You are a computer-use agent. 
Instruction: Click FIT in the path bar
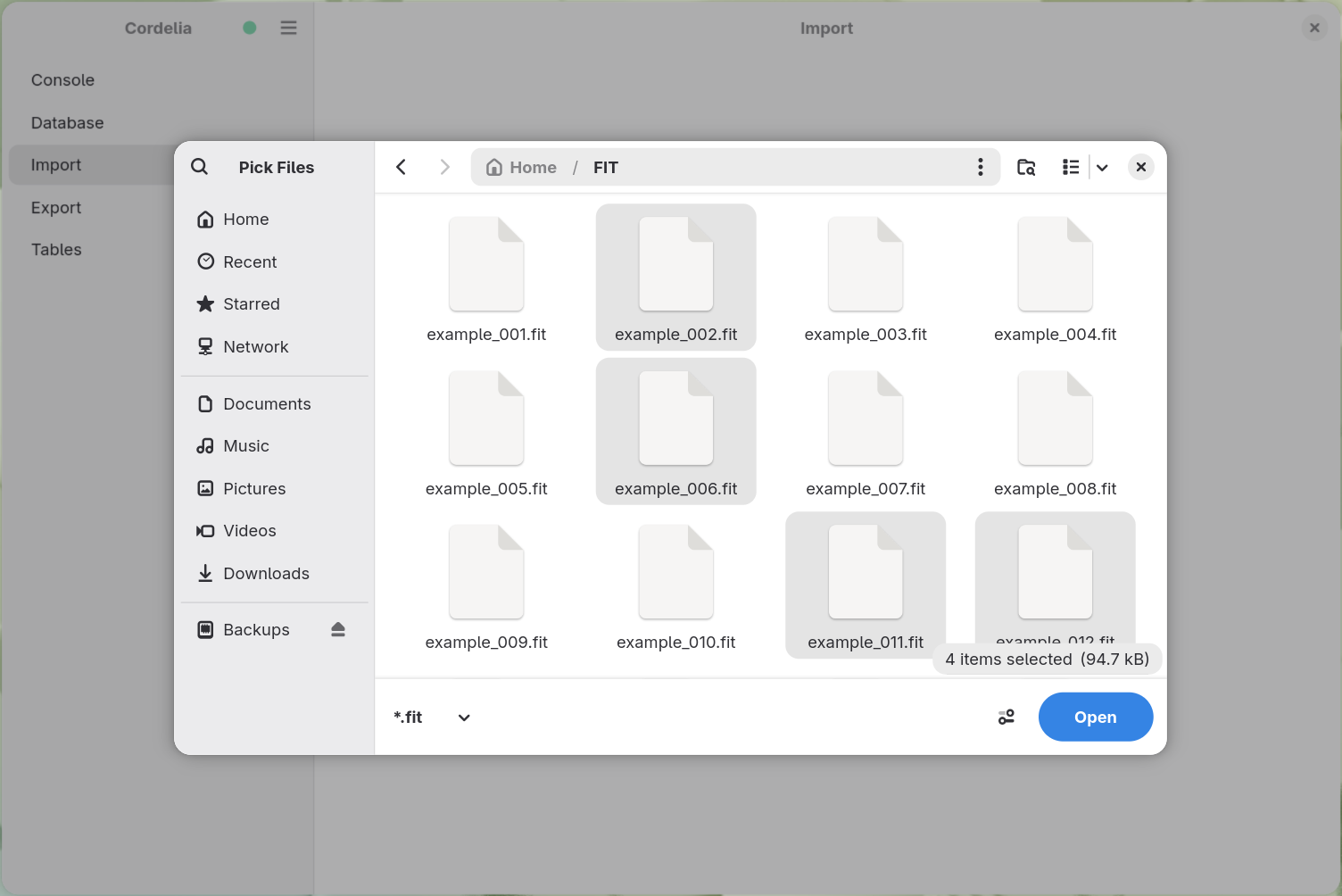click(x=606, y=167)
